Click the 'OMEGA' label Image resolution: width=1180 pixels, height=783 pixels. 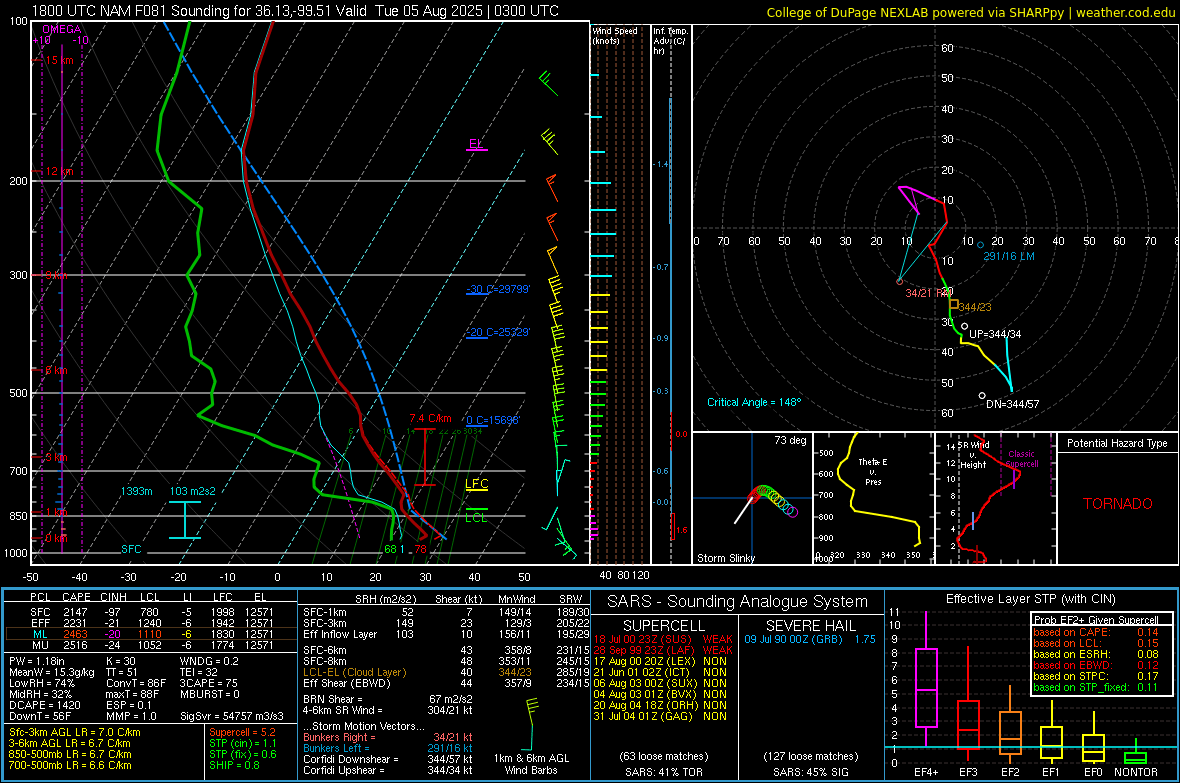(62, 29)
